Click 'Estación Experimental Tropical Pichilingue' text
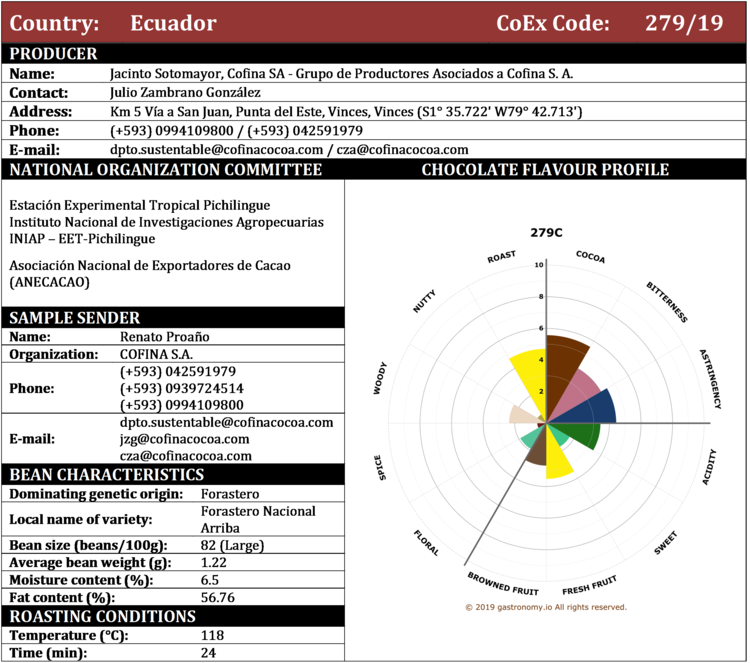The width and height of the screenshot is (750, 663). pyautogui.click(x=140, y=205)
